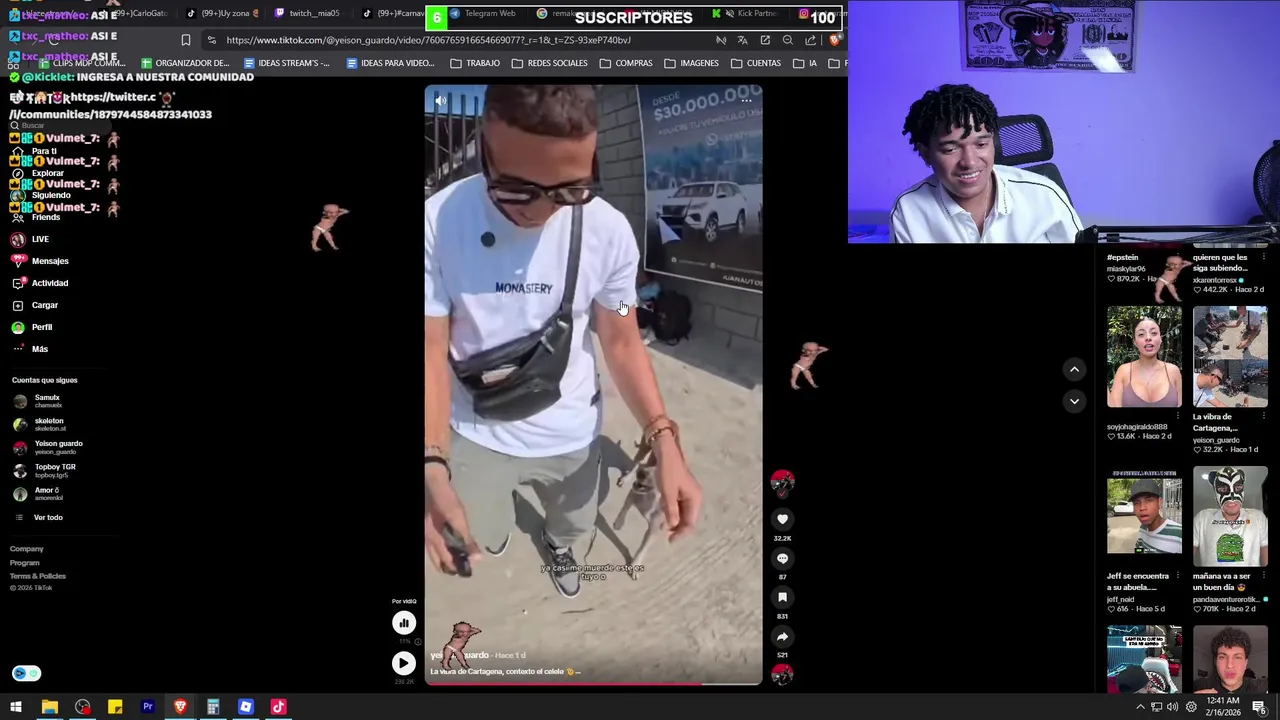1280x720 pixels.
Task: Open Actividad in the TikTok sidebar
Action: 40,283
